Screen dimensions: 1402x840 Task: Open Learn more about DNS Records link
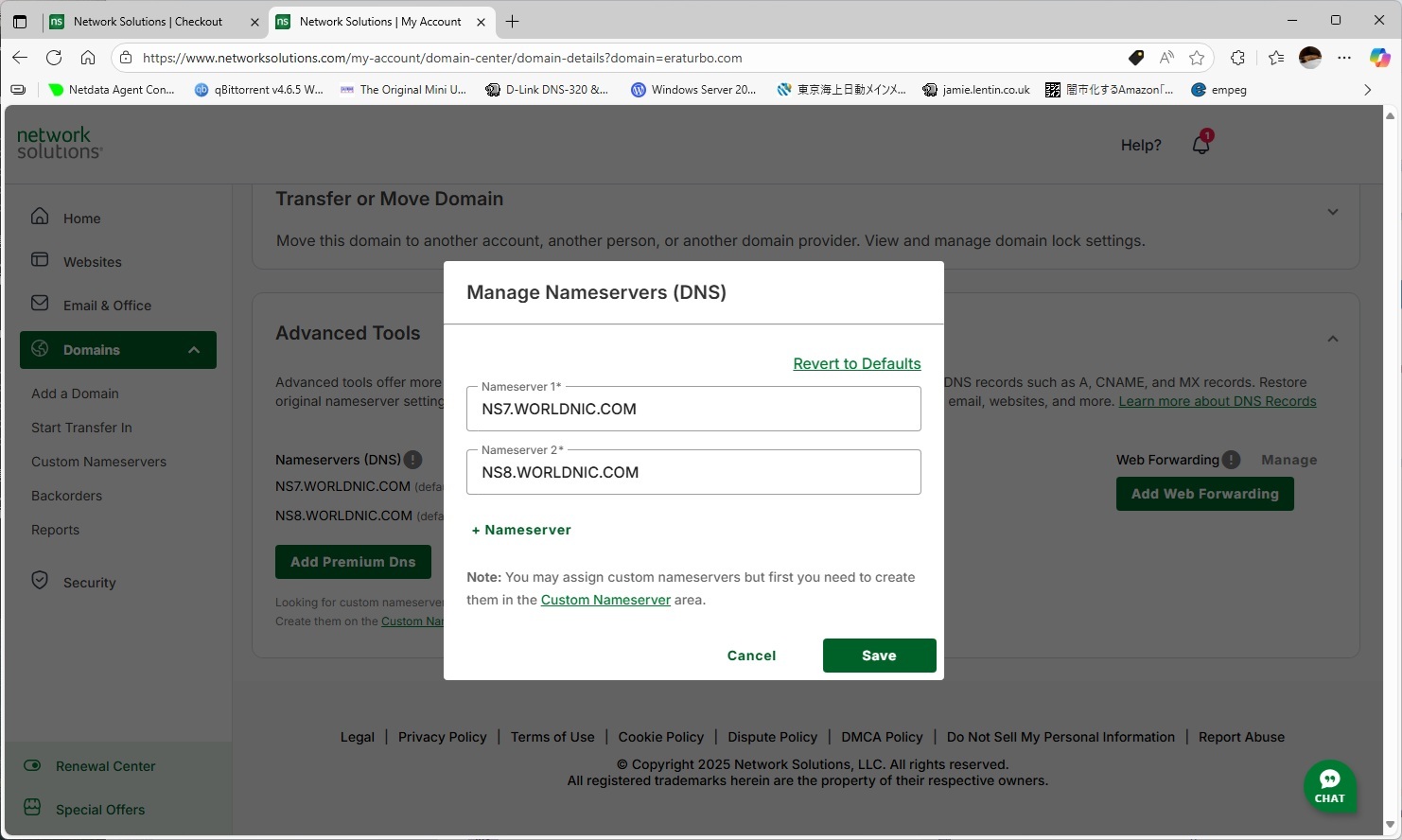tap(1218, 401)
